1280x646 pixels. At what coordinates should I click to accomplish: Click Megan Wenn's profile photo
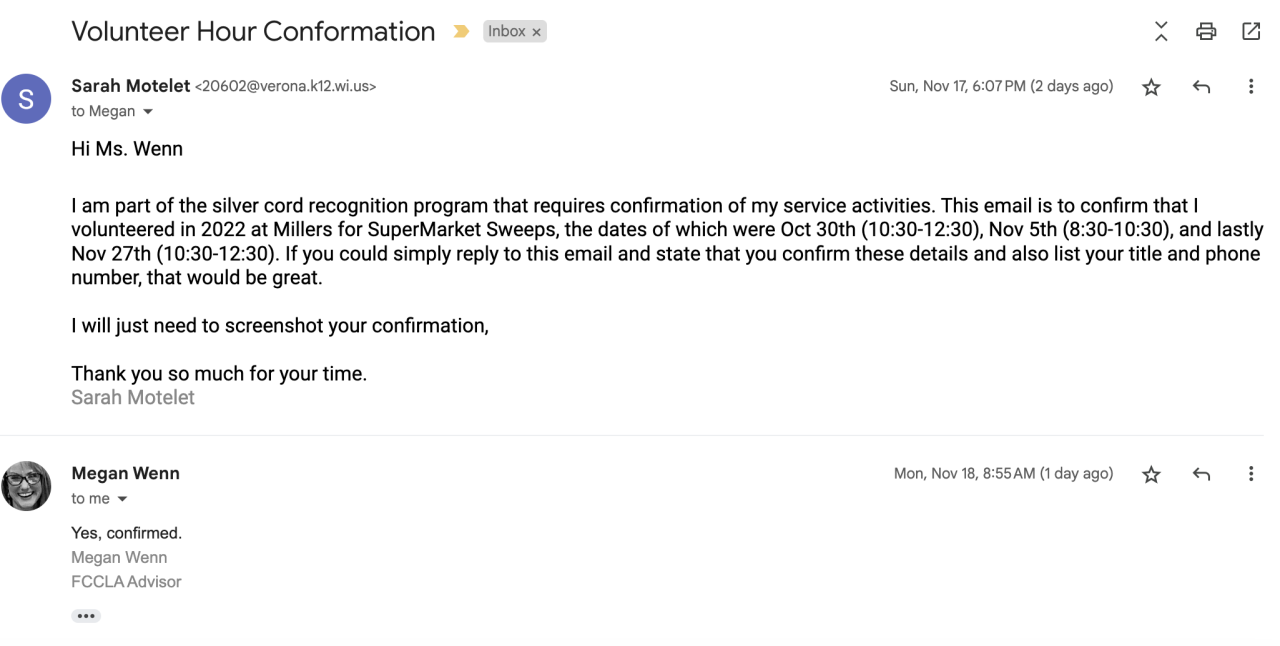click(x=27, y=487)
